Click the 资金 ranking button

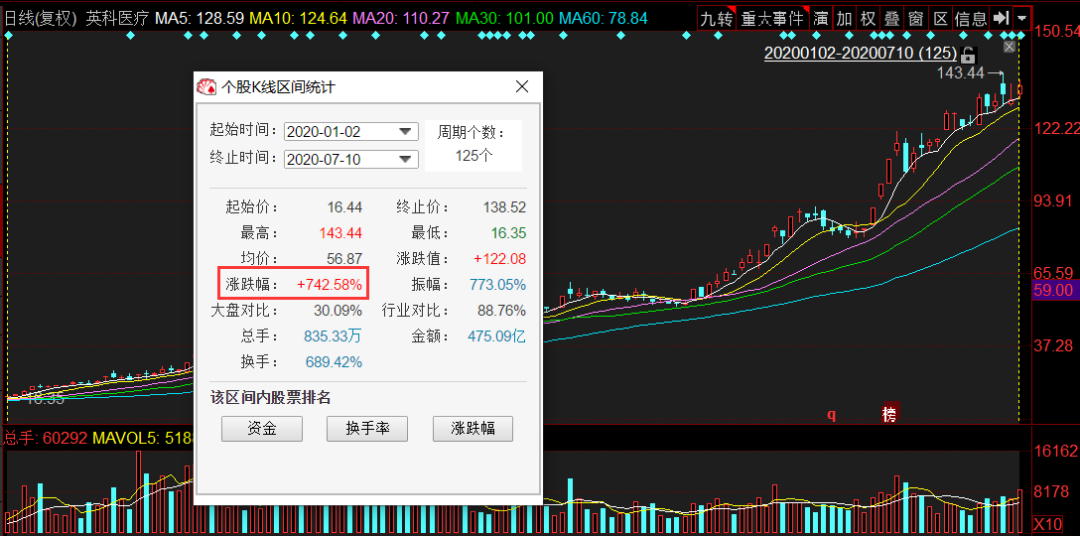tap(262, 429)
